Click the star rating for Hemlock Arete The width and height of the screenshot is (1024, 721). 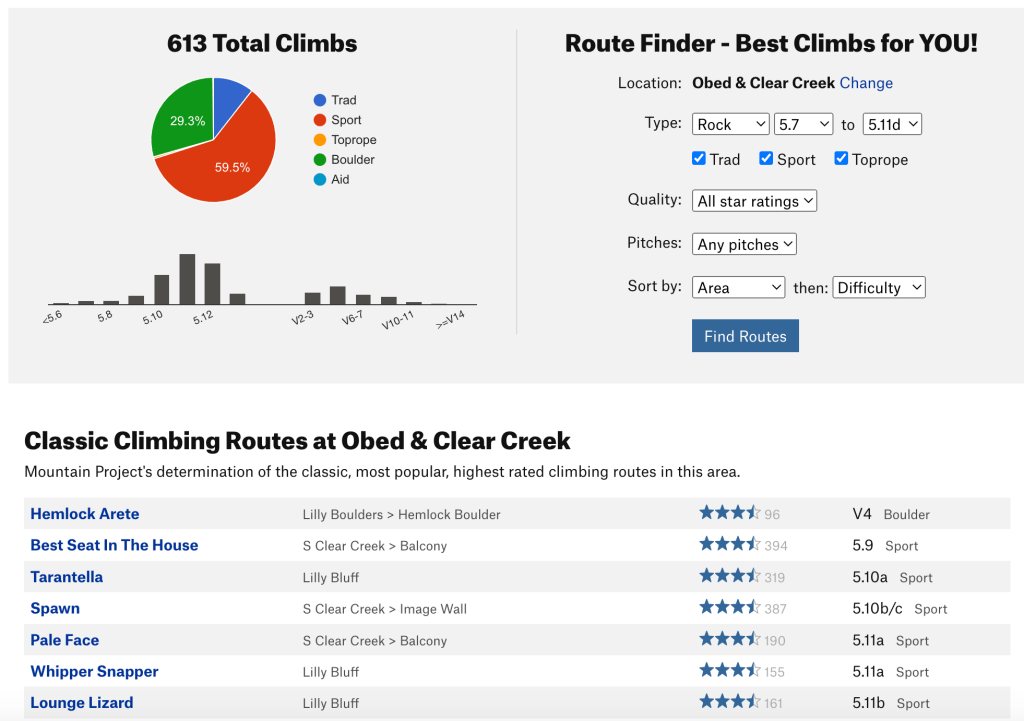(x=729, y=513)
